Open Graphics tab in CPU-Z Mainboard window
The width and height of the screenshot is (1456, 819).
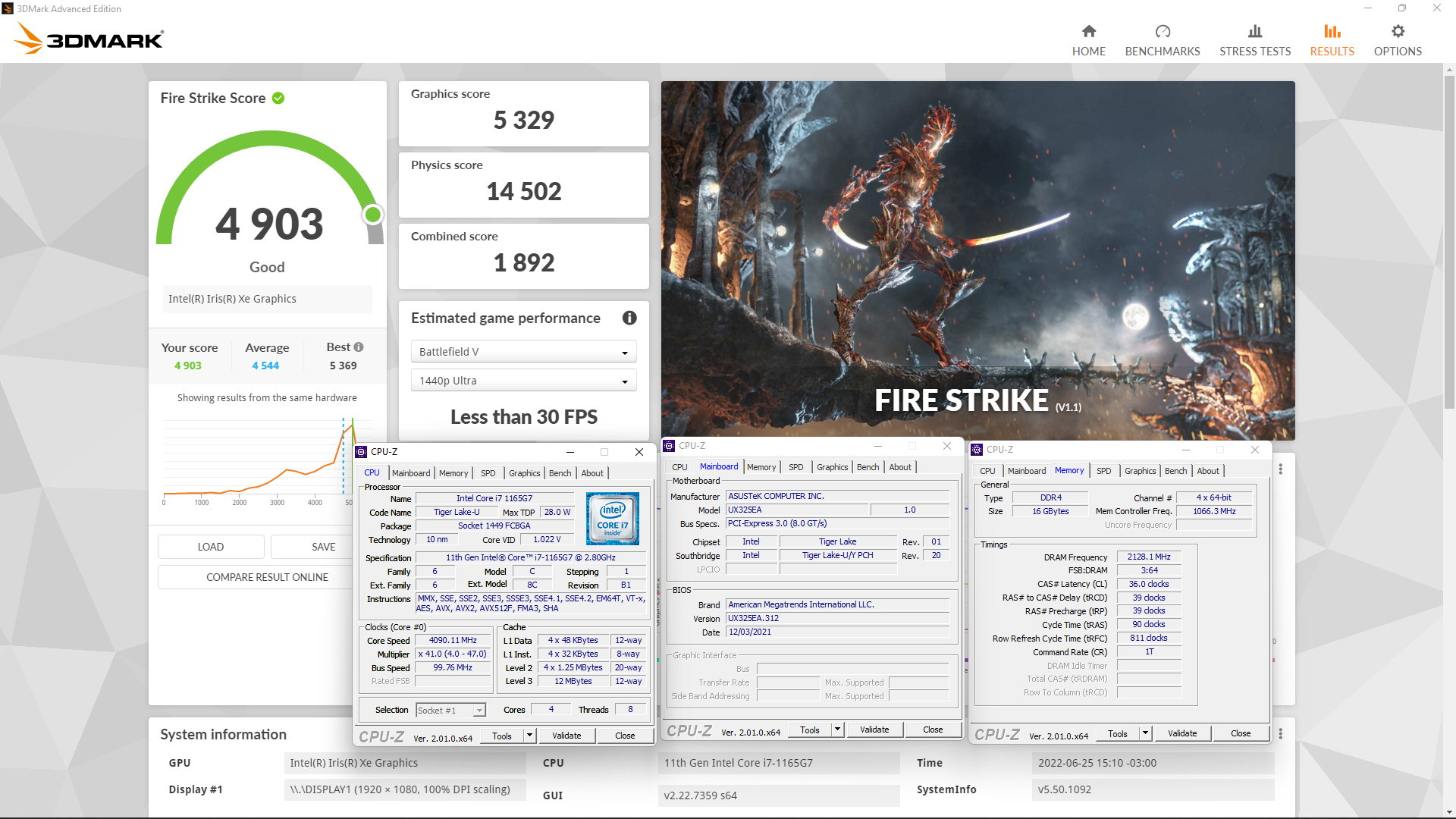coord(832,467)
